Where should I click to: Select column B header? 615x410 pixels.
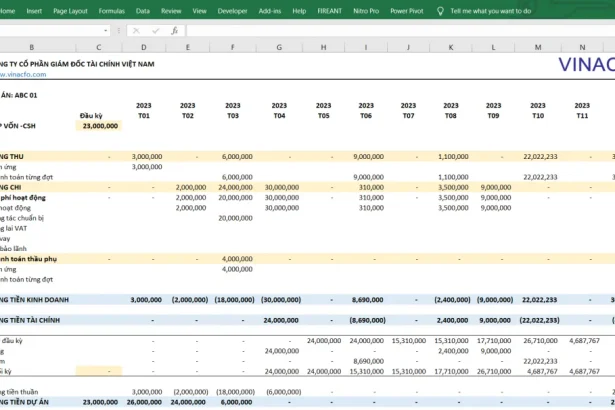(x=32, y=47)
